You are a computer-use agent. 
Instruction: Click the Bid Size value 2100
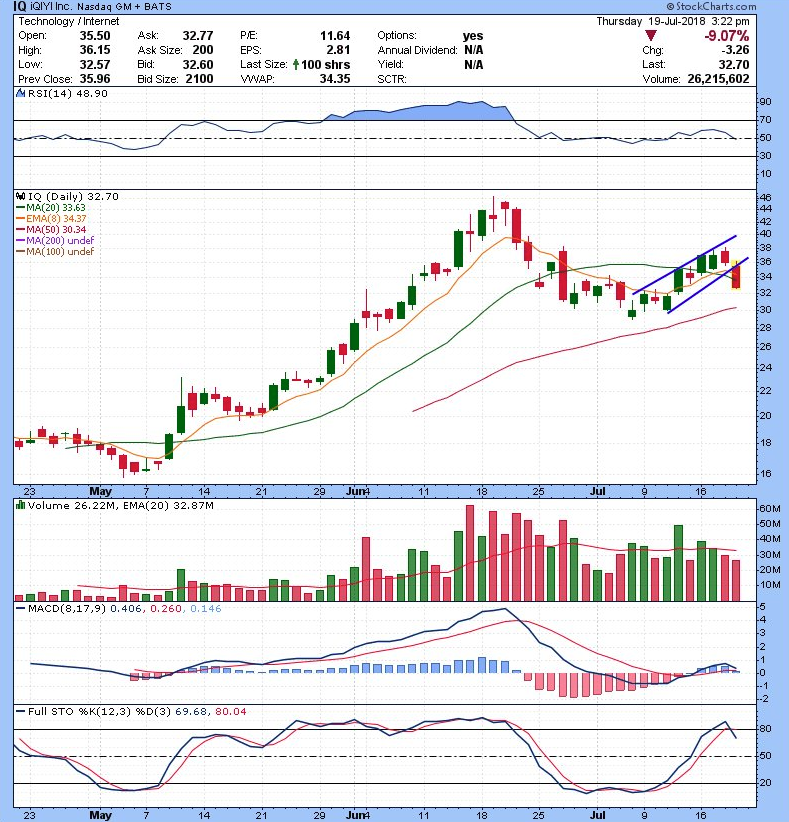coord(199,79)
